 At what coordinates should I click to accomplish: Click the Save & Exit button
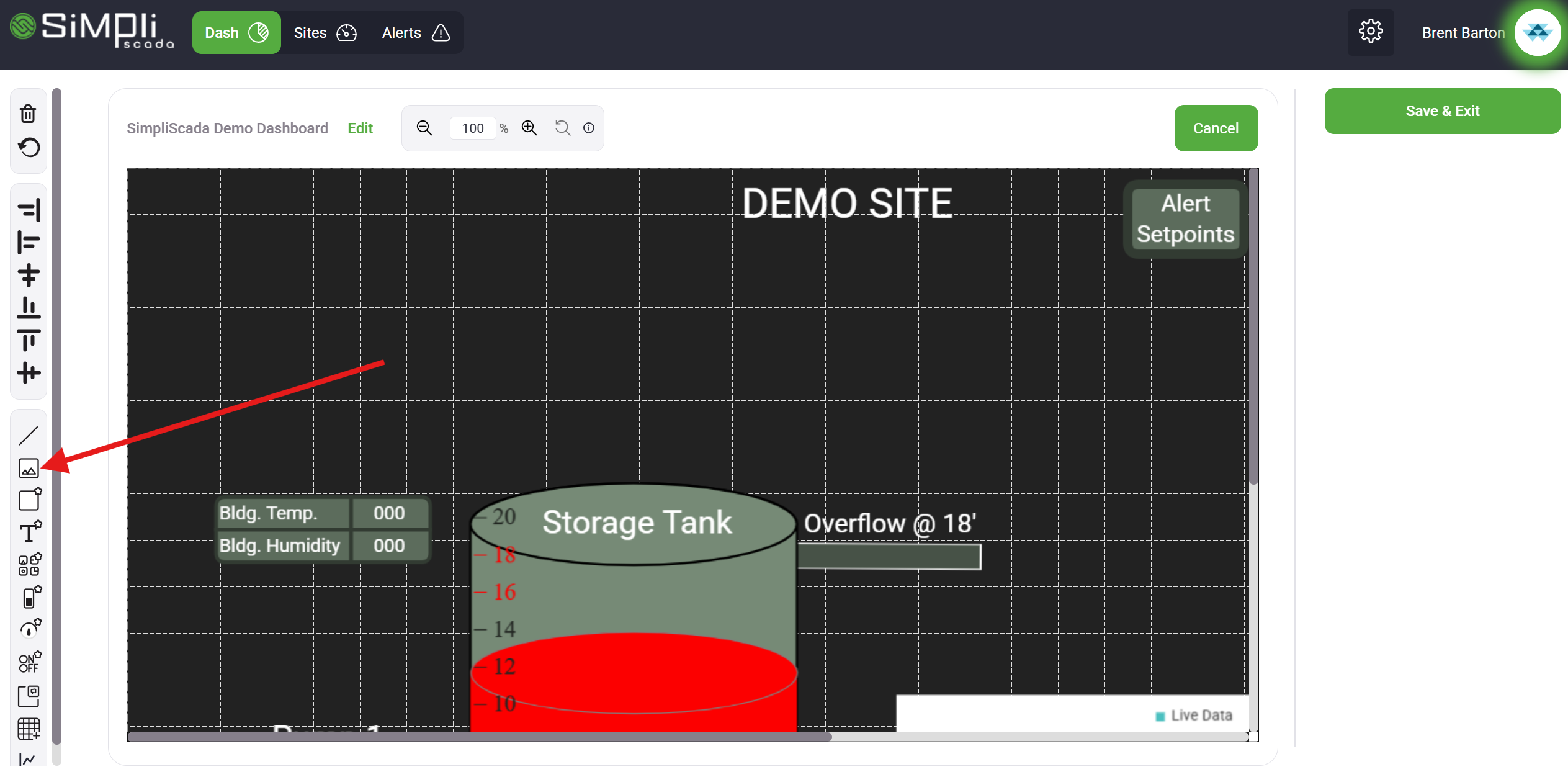[x=1442, y=111]
